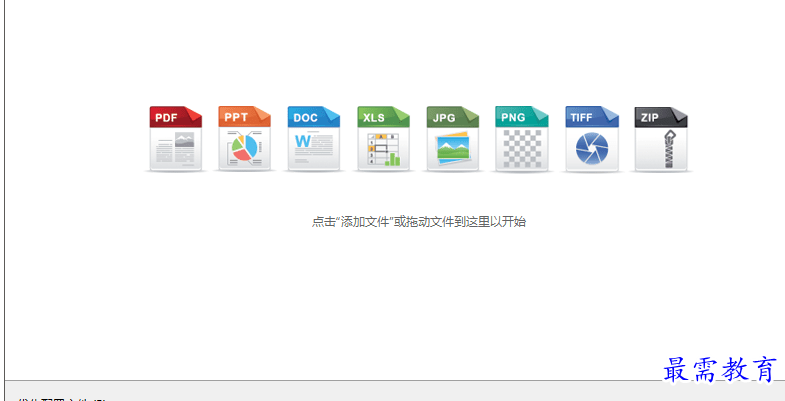Click the black ZIP archive icon
The height and width of the screenshot is (401, 785).
661,138
